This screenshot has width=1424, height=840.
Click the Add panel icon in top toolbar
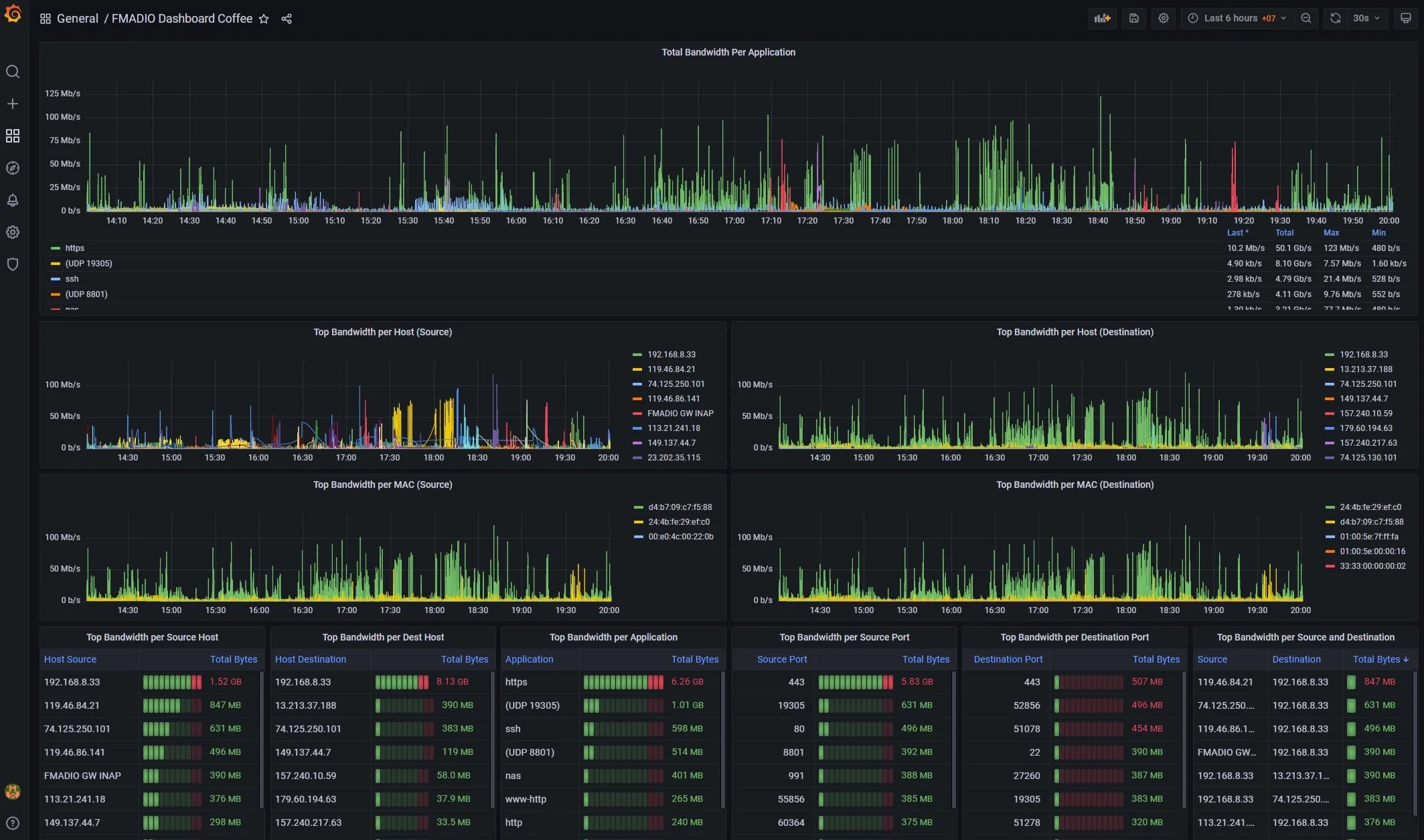pos(1102,18)
